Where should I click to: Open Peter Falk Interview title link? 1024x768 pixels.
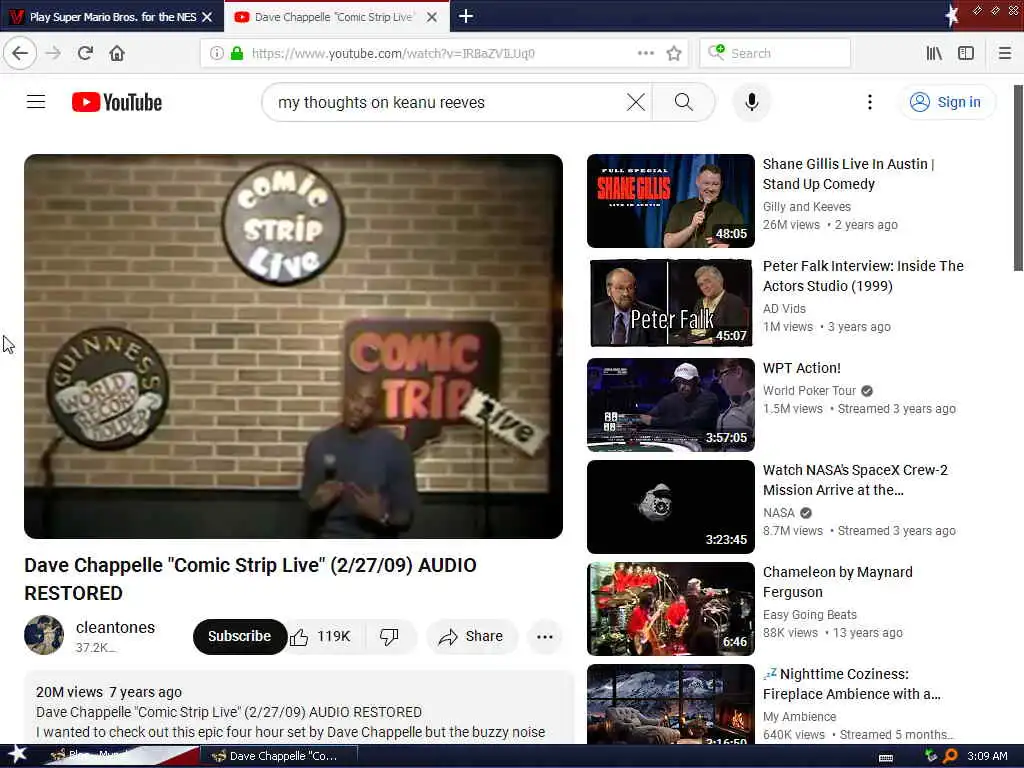pos(863,276)
